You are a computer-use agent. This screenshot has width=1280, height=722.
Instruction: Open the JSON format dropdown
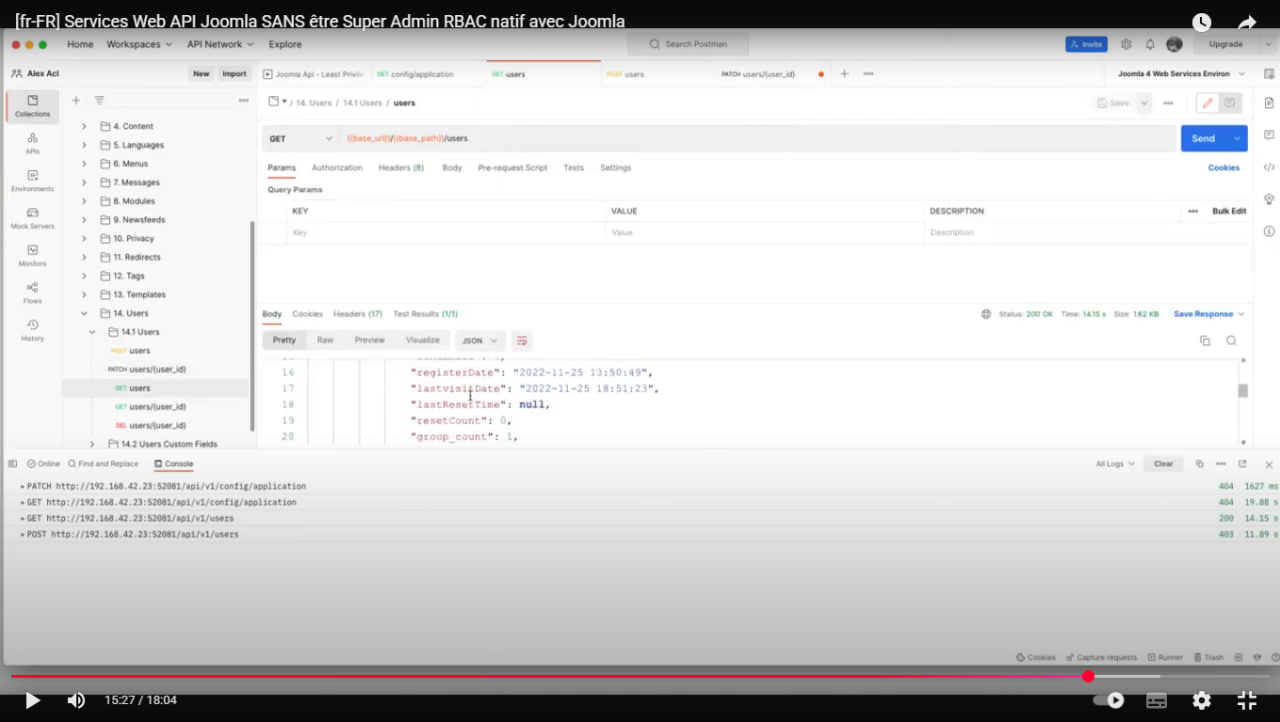click(480, 341)
